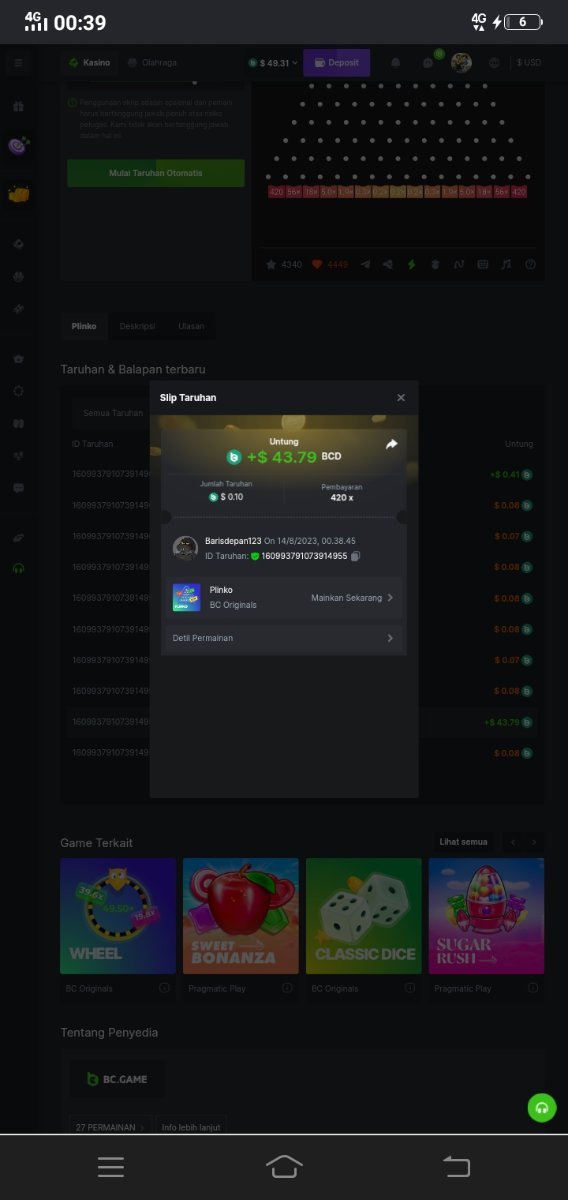Open the balance $49.31 dropdown
Screen dimensions: 568x1200
tap(273, 63)
